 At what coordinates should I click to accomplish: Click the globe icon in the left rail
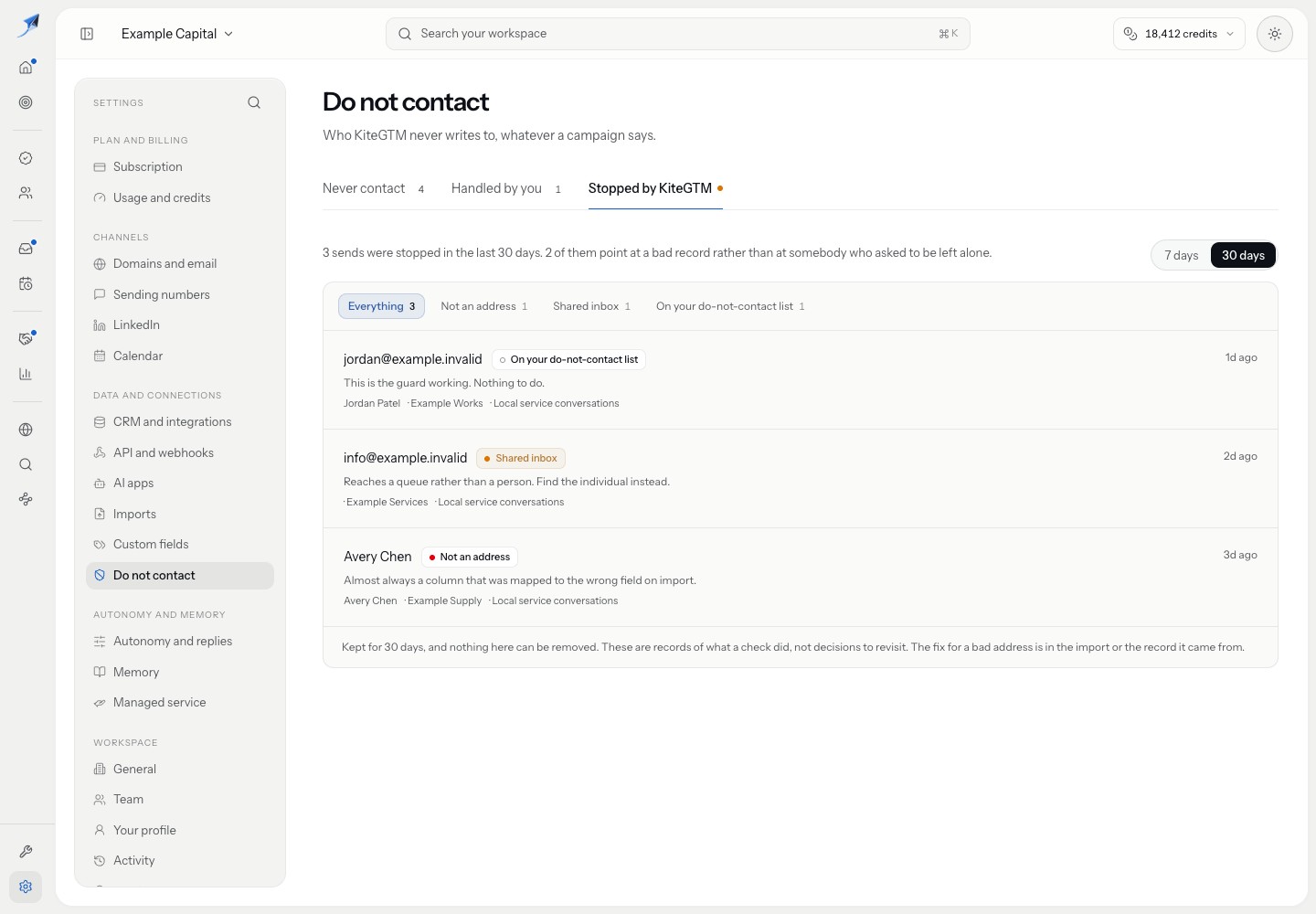pyautogui.click(x=26, y=430)
